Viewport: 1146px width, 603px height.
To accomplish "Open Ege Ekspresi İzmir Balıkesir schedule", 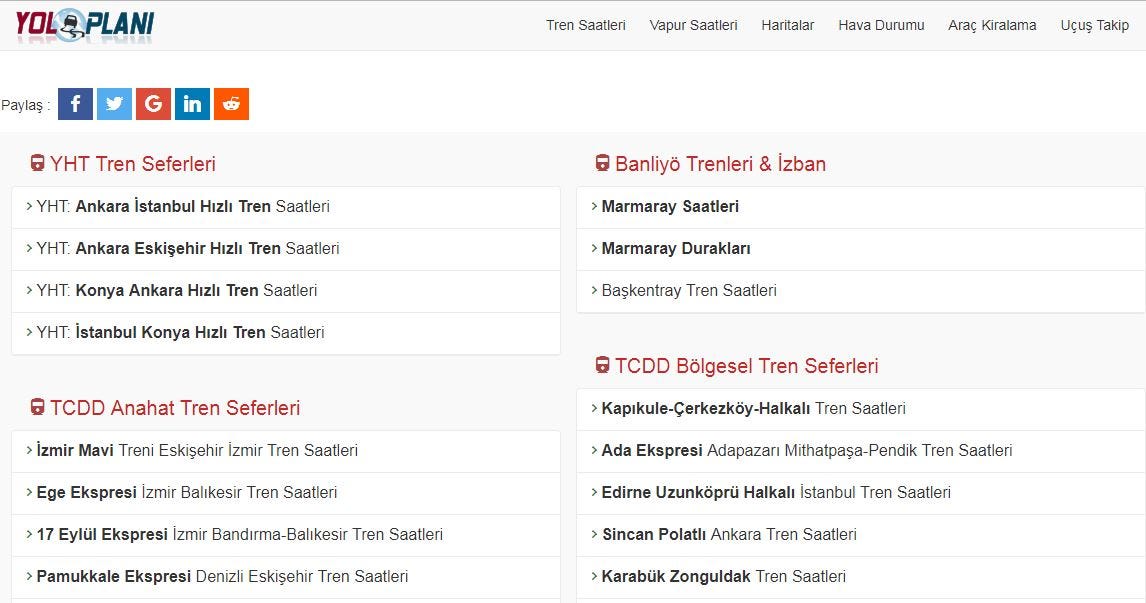I will [x=187, y=492].
